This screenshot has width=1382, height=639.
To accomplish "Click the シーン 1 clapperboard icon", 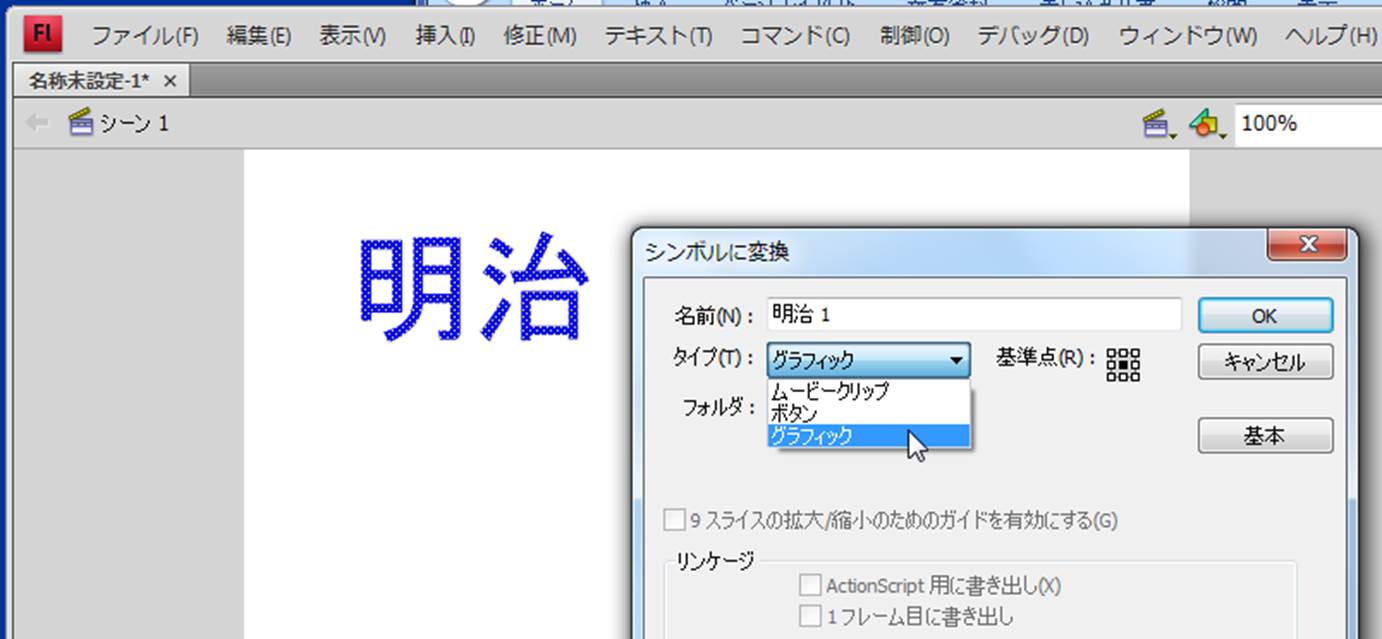I will tap(80, 123).
